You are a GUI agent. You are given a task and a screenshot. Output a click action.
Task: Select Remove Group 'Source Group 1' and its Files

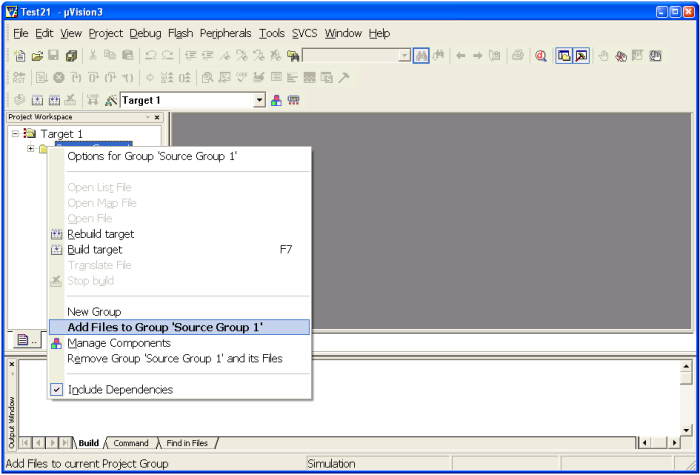click(179, 359)
